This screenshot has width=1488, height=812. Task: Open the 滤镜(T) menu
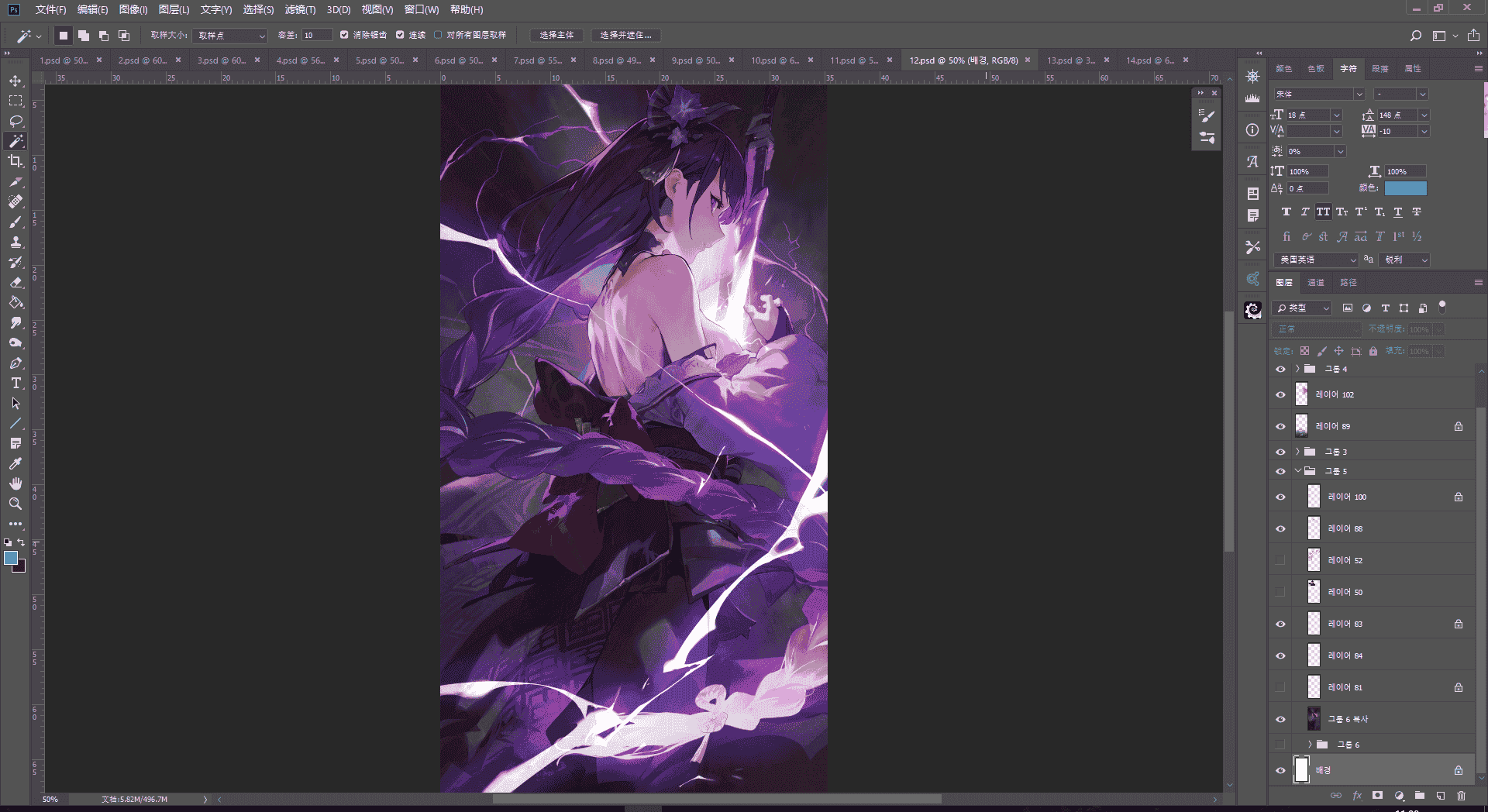coord(300,9)
